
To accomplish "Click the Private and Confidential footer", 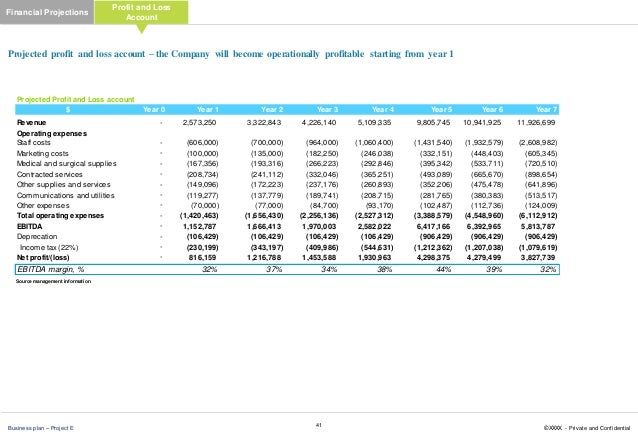I will coord(587,428).
